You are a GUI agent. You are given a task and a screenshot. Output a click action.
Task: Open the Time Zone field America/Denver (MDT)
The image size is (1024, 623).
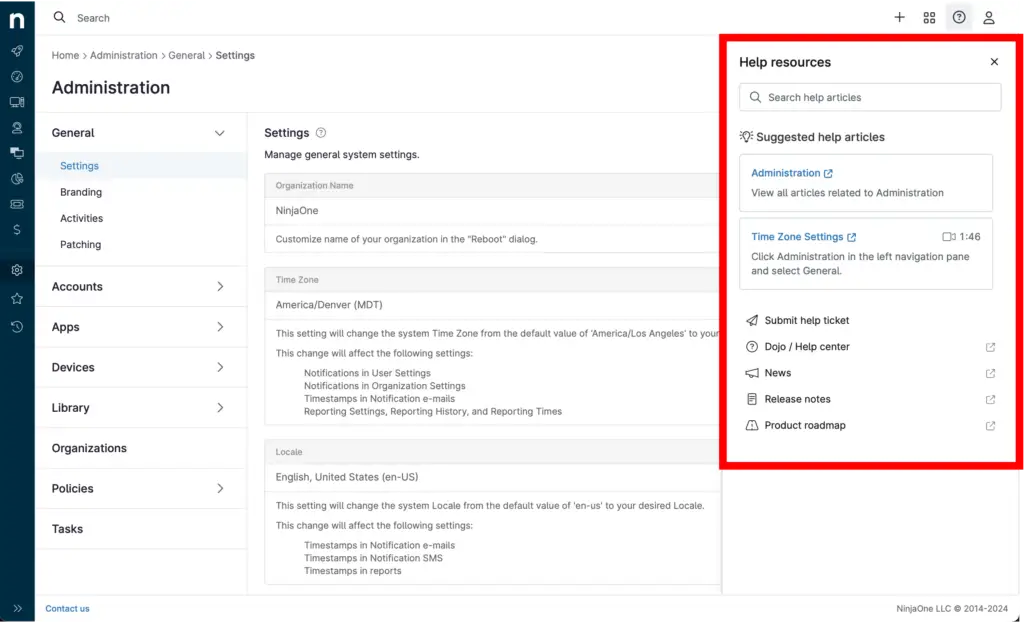point(491,305)
